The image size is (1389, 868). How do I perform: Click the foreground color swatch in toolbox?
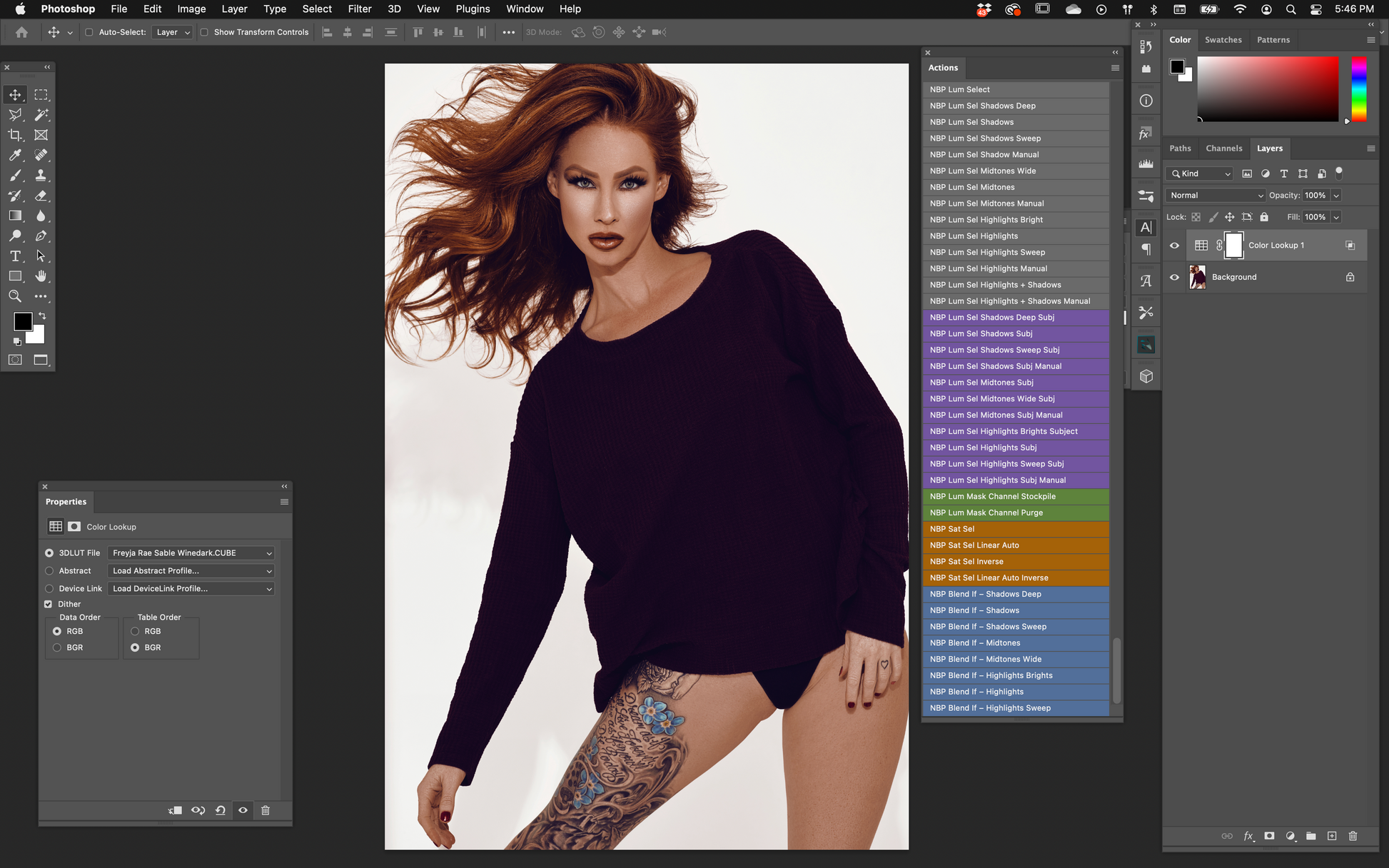click(21, 321)
